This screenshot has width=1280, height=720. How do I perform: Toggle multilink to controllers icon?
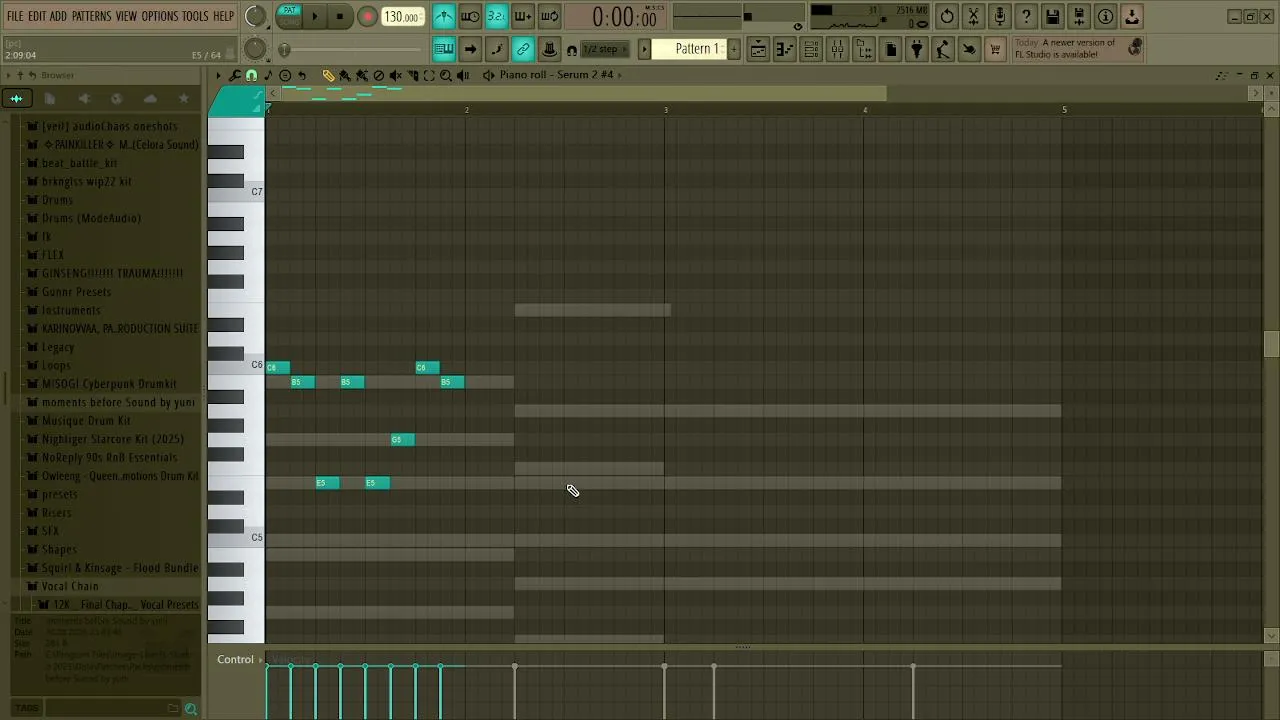pos(549,49)
